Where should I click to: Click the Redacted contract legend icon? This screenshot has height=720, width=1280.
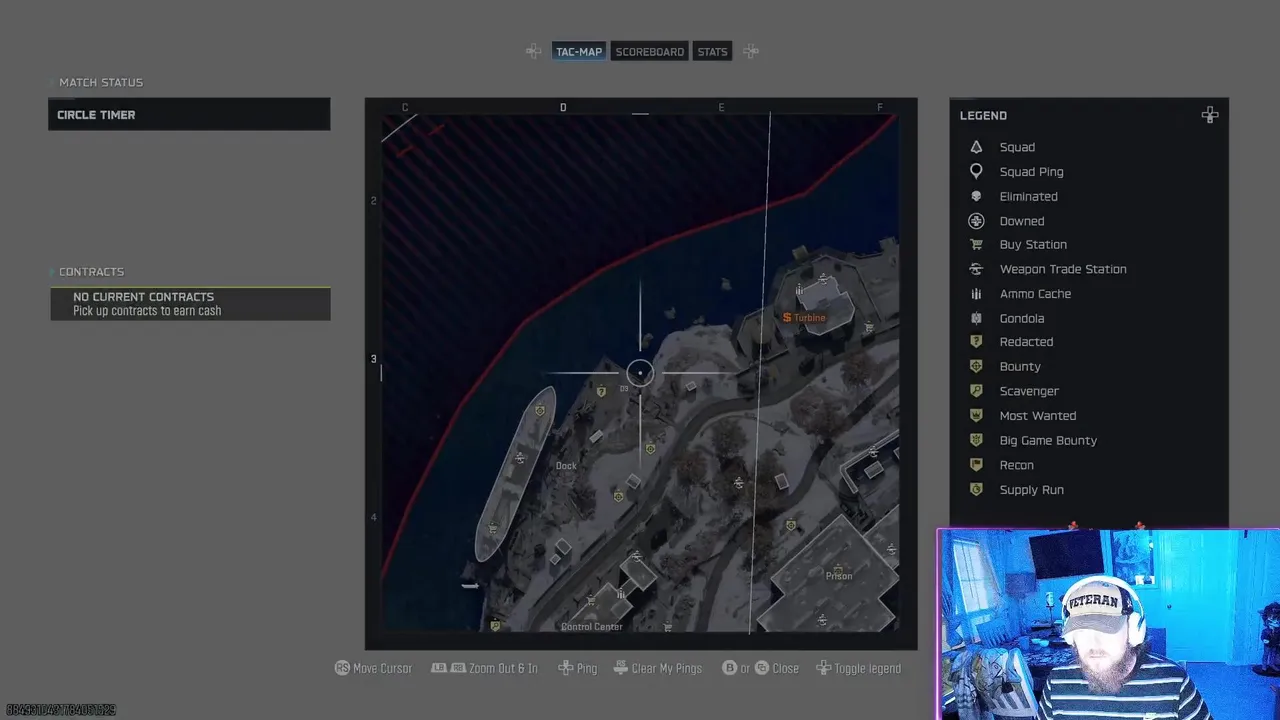976,342
